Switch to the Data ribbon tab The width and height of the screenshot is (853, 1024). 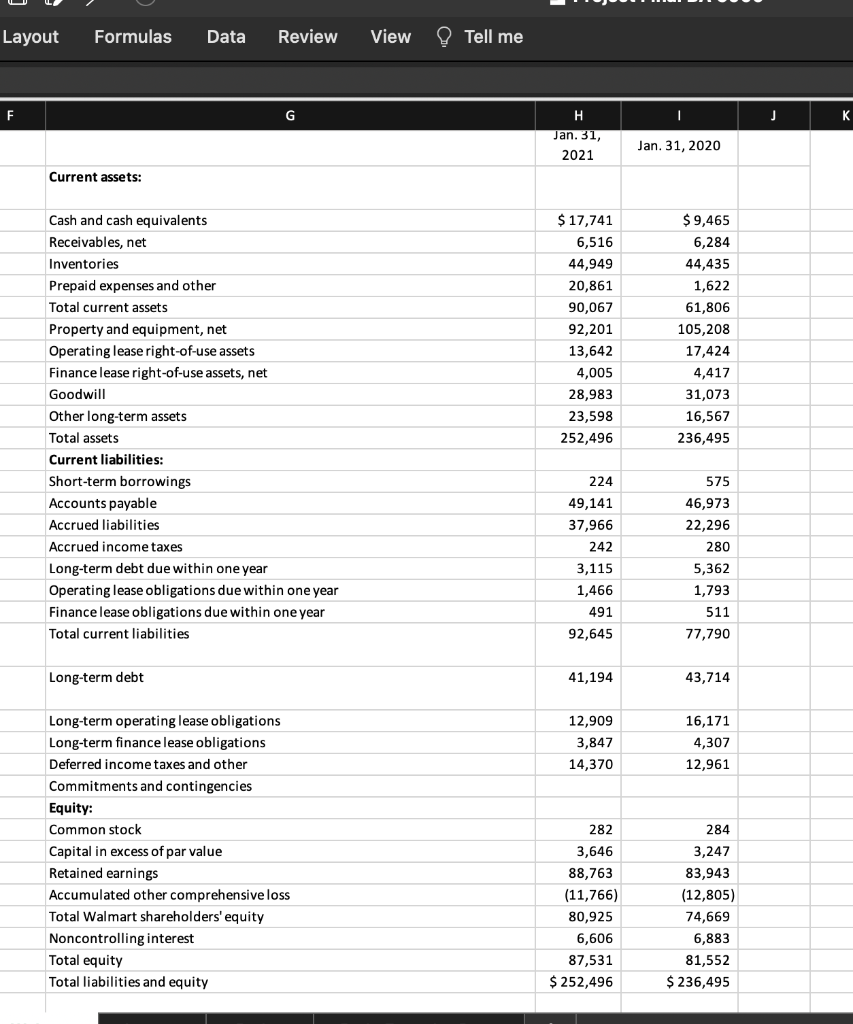pos(226,36)
